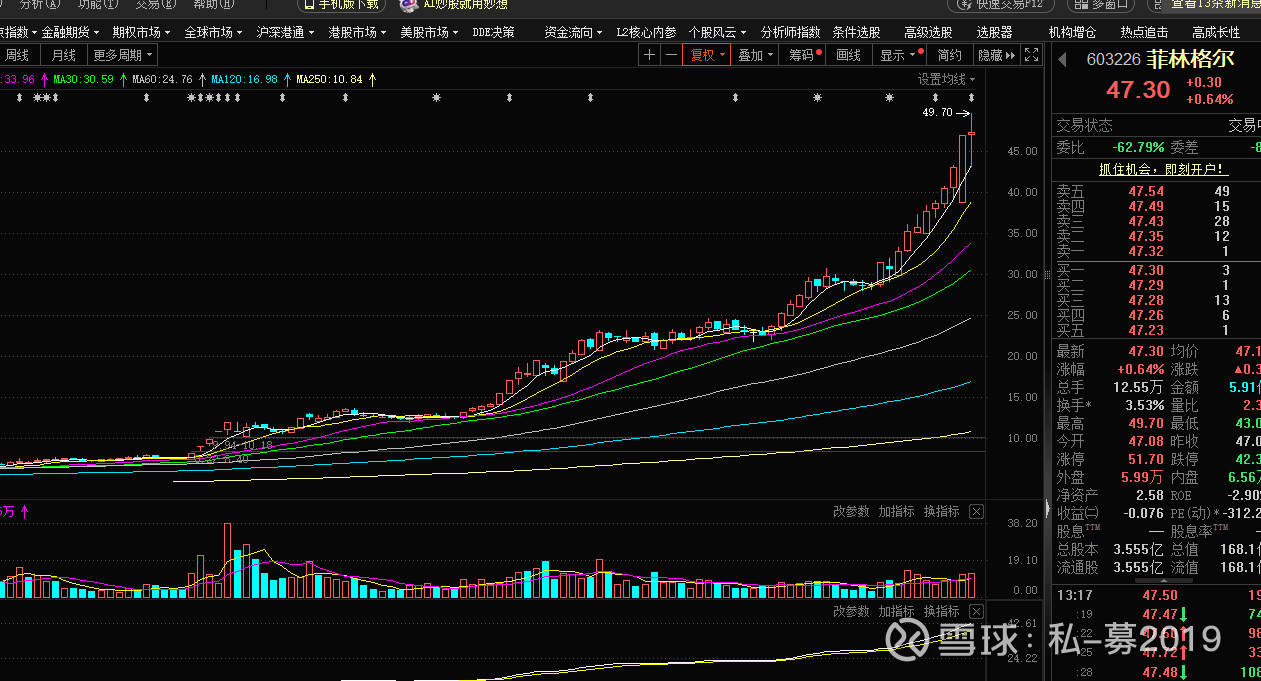Open 更多周期 period dropdown
This screenshot has height=681, width=1261.
[x=123, y=55]
